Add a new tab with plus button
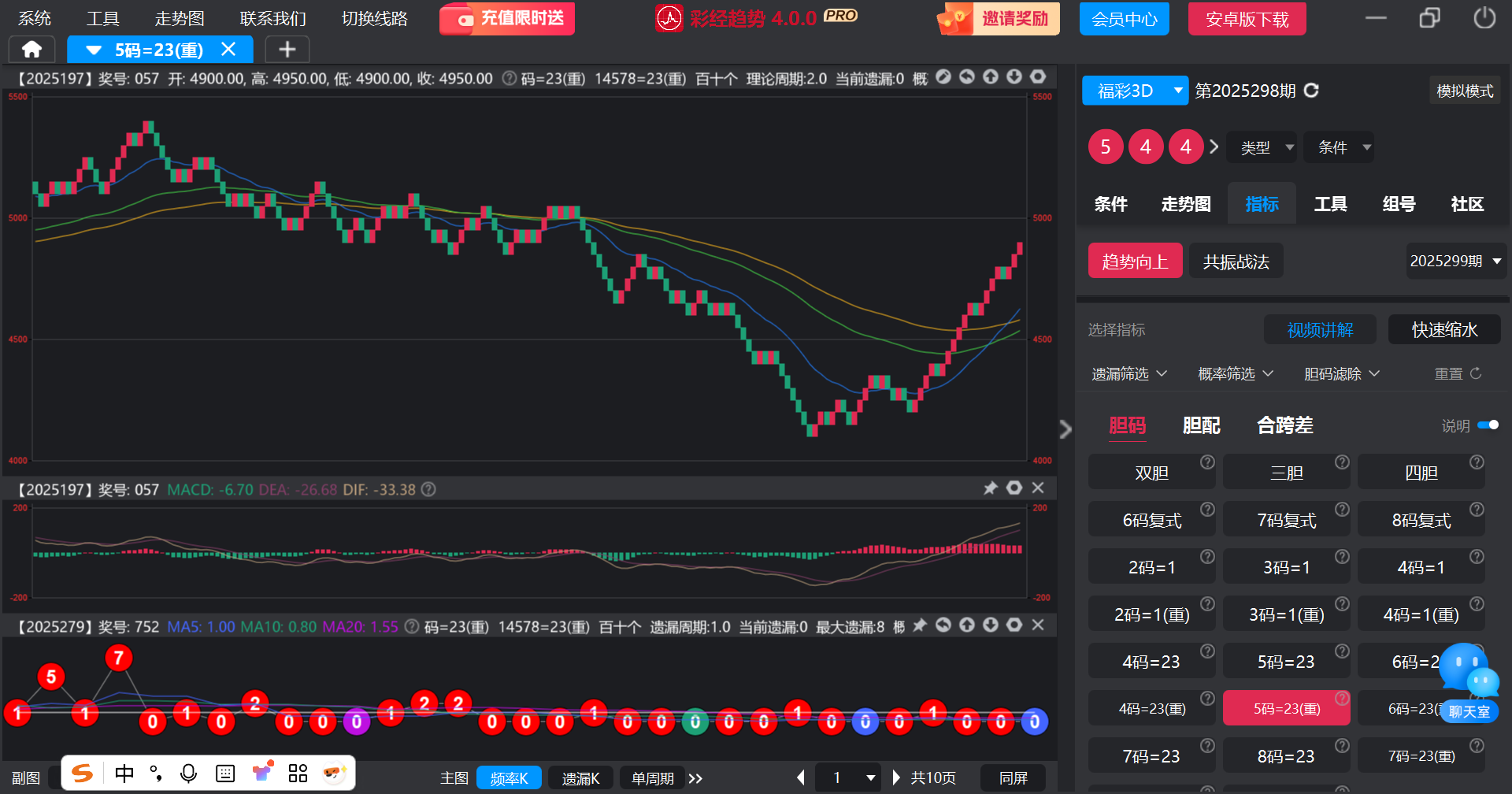Screen dimensions: 1512x794 [x=287, y=50]
